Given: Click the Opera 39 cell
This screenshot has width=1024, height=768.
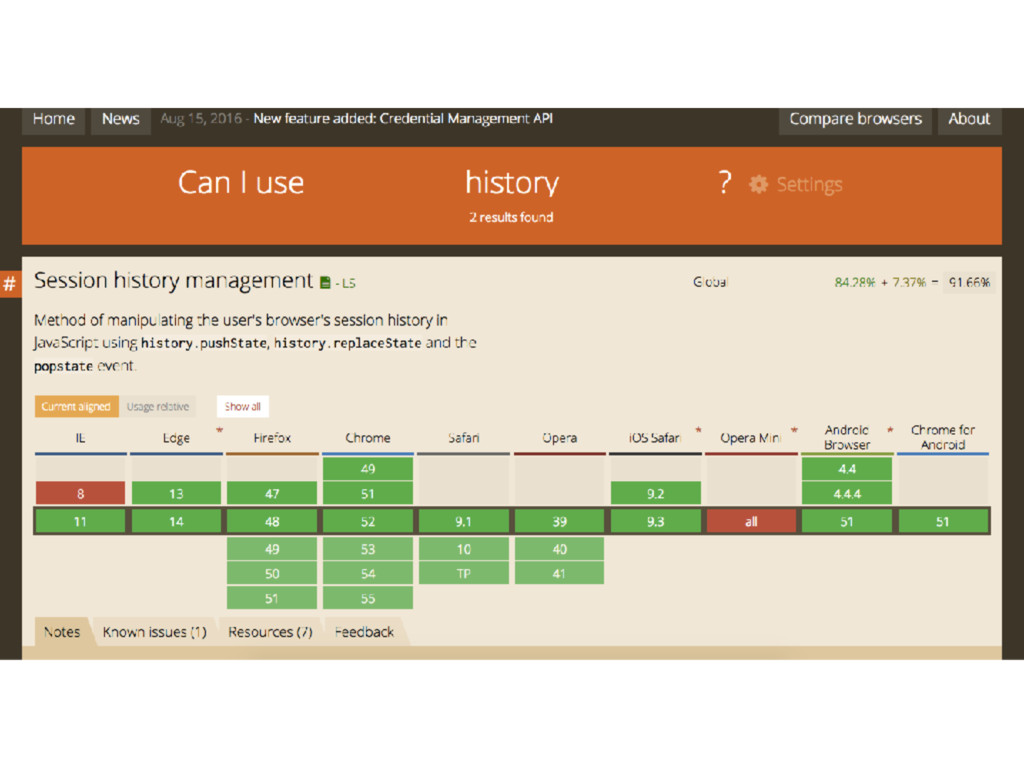Looking at the screenshot, I should pyautogui.click(x=560, y=522).
